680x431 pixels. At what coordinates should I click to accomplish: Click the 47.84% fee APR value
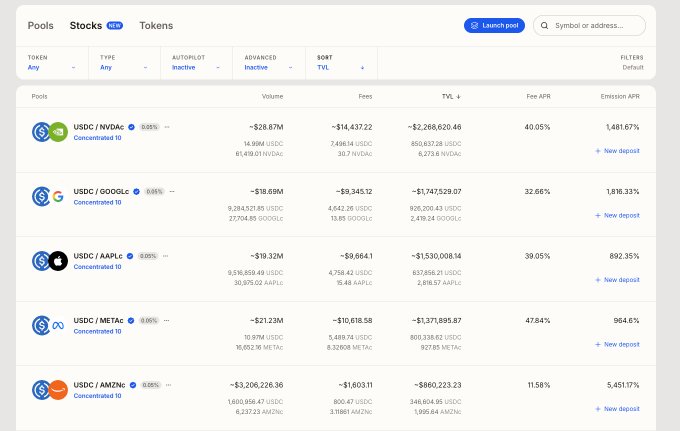point(537,321)
